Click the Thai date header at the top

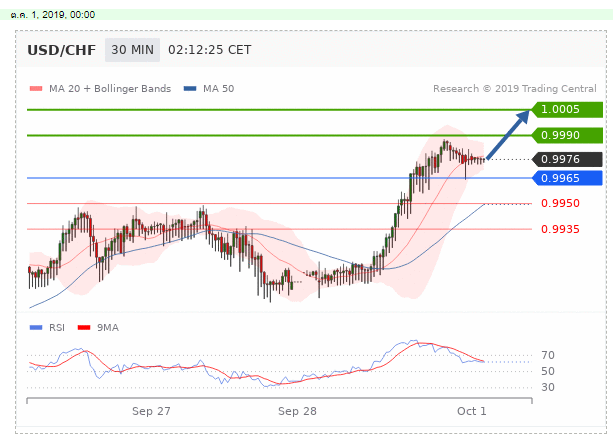pos(53,15)
